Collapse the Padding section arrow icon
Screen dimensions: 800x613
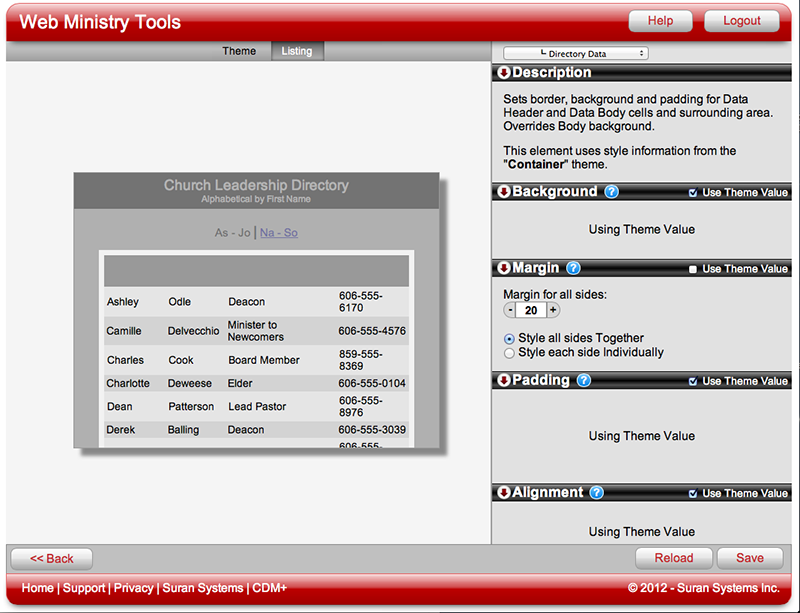click(504, 380)
